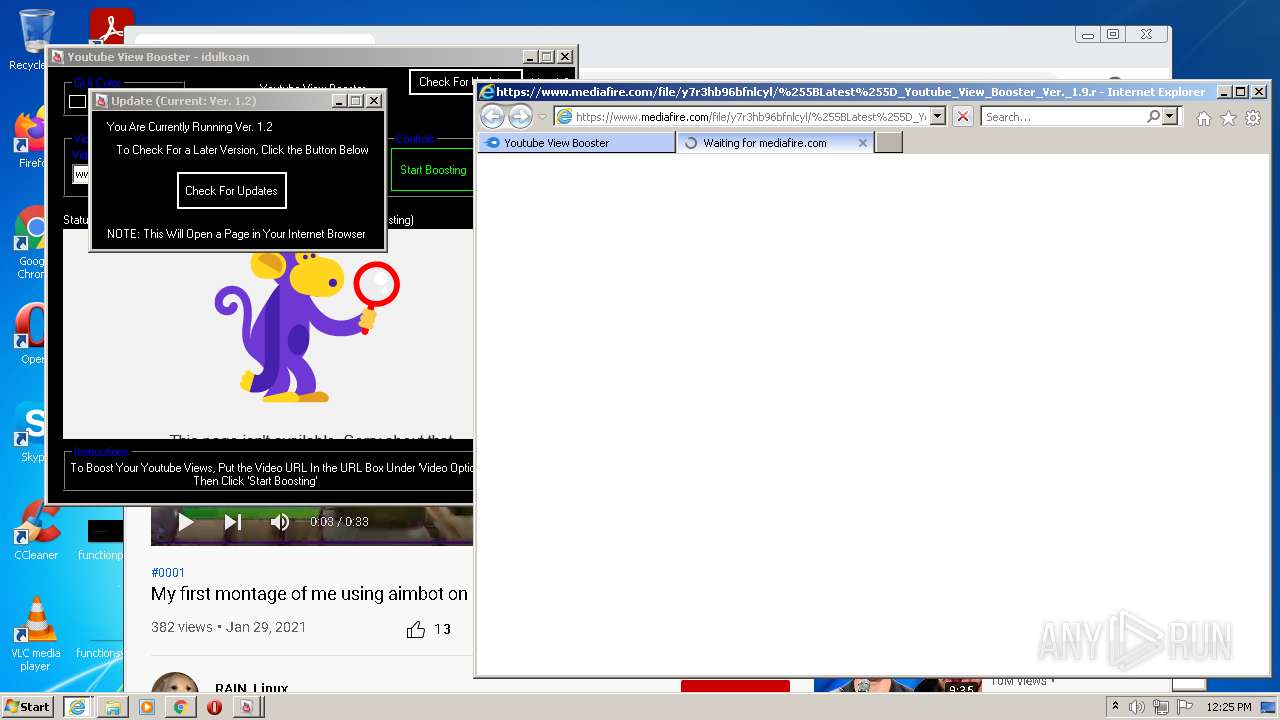This screenshot has height=720, width=1280.
Task: Expand the address bar autocomplete dropdown
Action: pos(937,116)
